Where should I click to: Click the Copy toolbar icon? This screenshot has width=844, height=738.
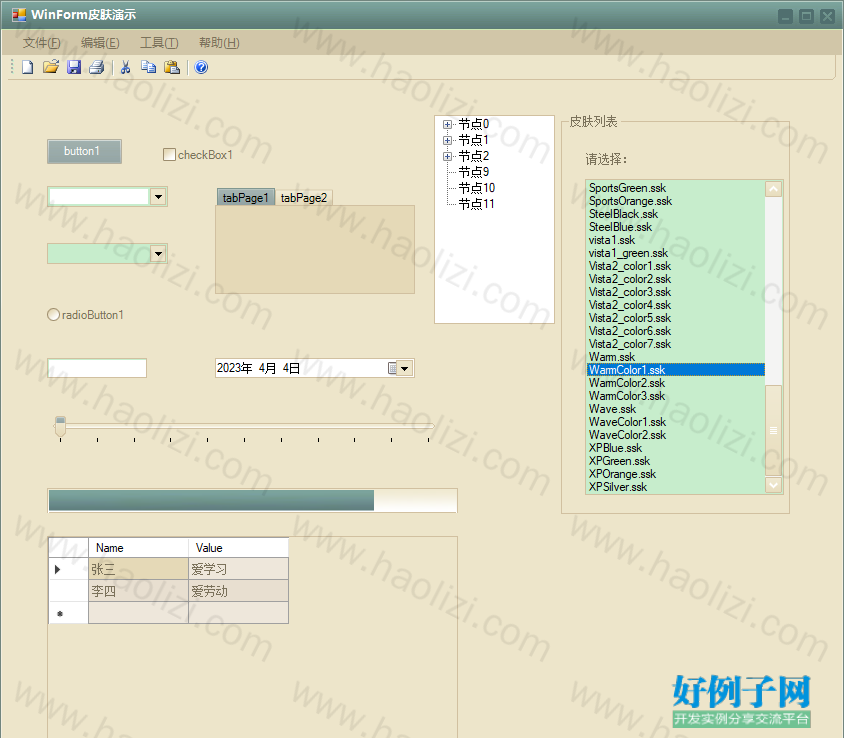coord(149,67)
